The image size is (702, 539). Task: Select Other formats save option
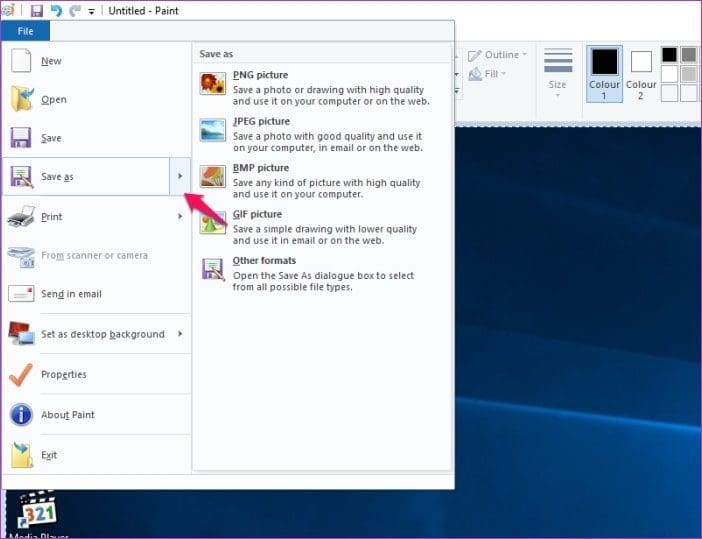[322, 273]
